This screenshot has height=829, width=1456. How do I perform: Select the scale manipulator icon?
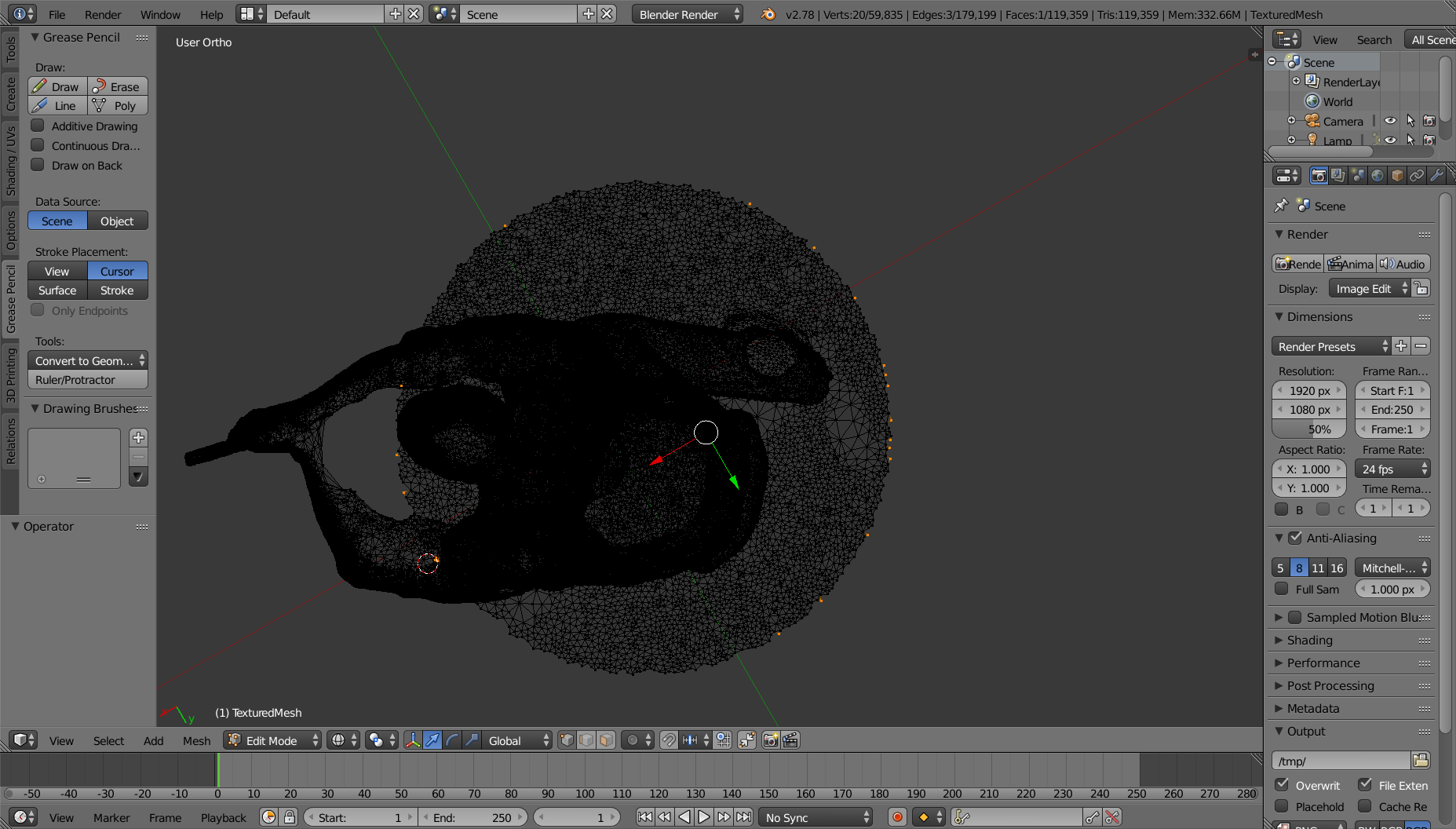[472, 740]
